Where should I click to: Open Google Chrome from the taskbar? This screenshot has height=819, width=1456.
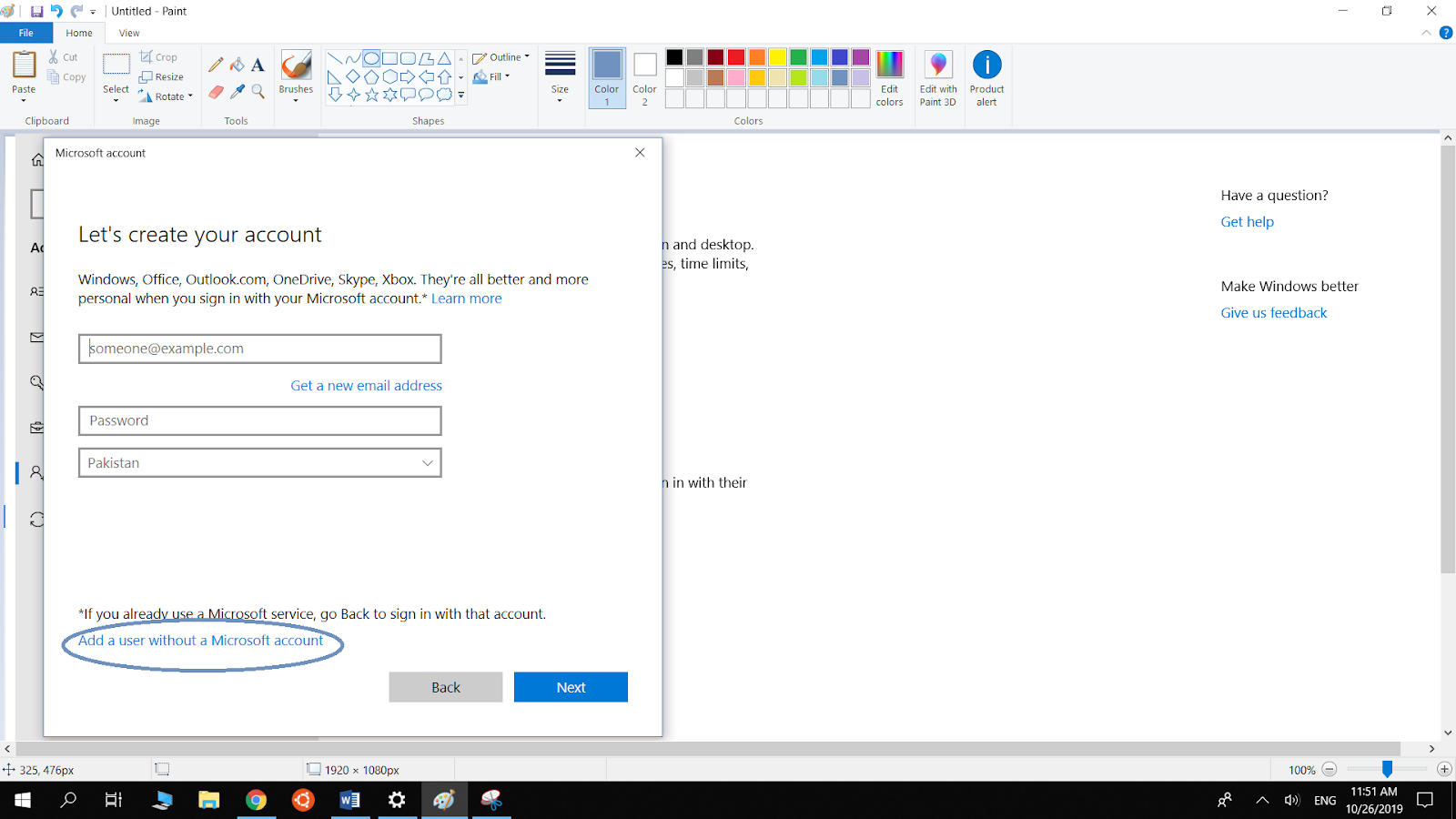coord(257,800)
